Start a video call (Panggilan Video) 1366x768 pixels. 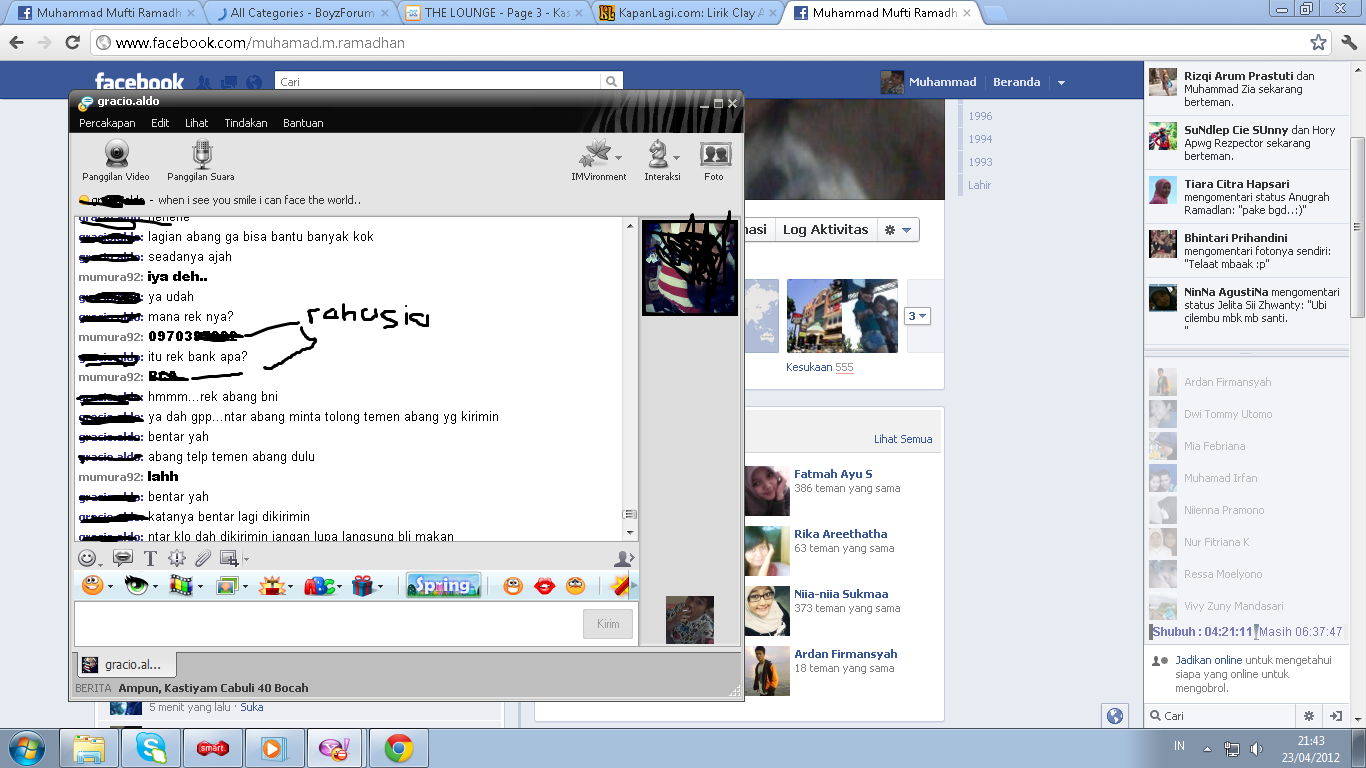(117, 160)
